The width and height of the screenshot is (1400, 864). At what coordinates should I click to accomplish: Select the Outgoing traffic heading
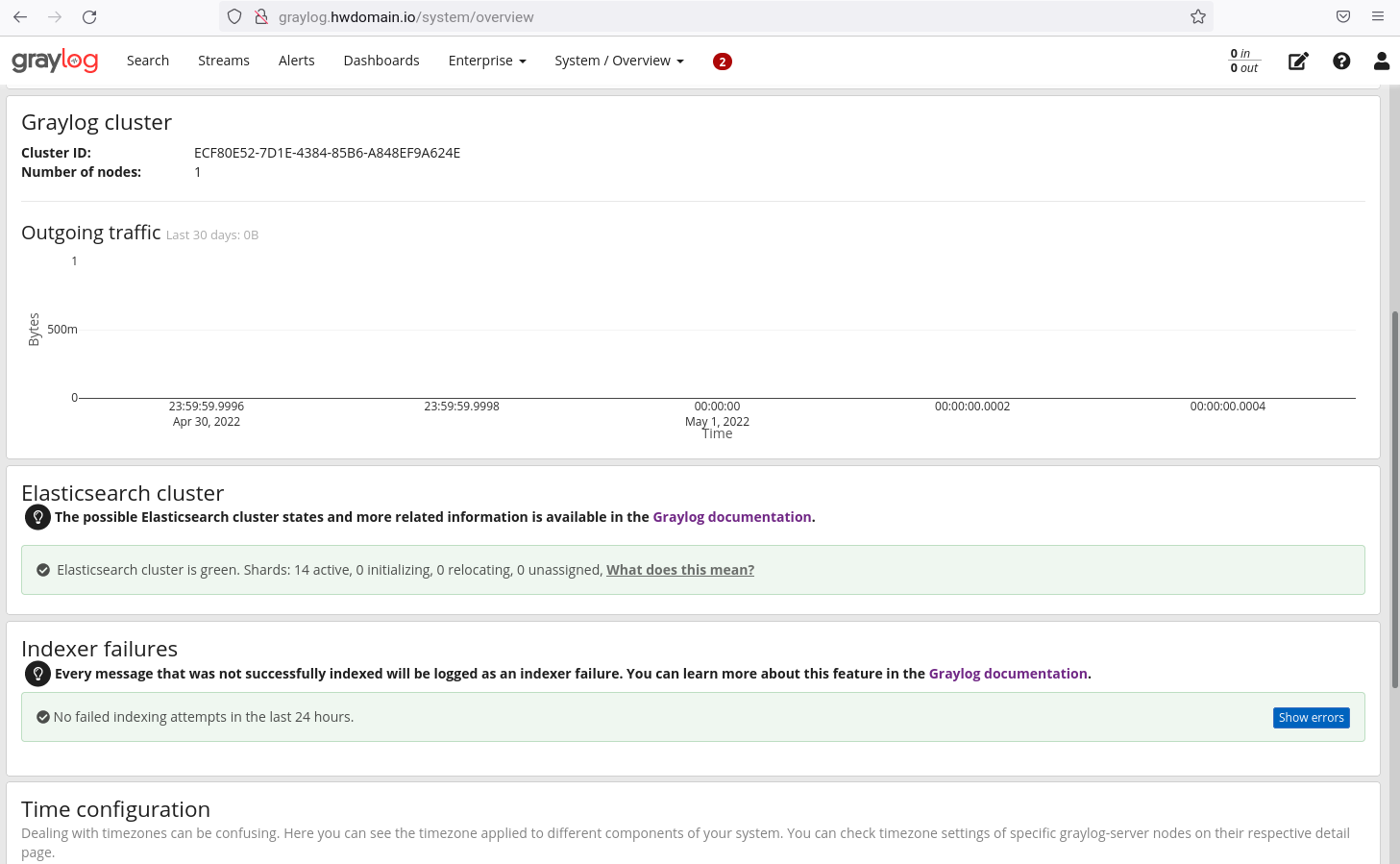click(x=91, y=233)
